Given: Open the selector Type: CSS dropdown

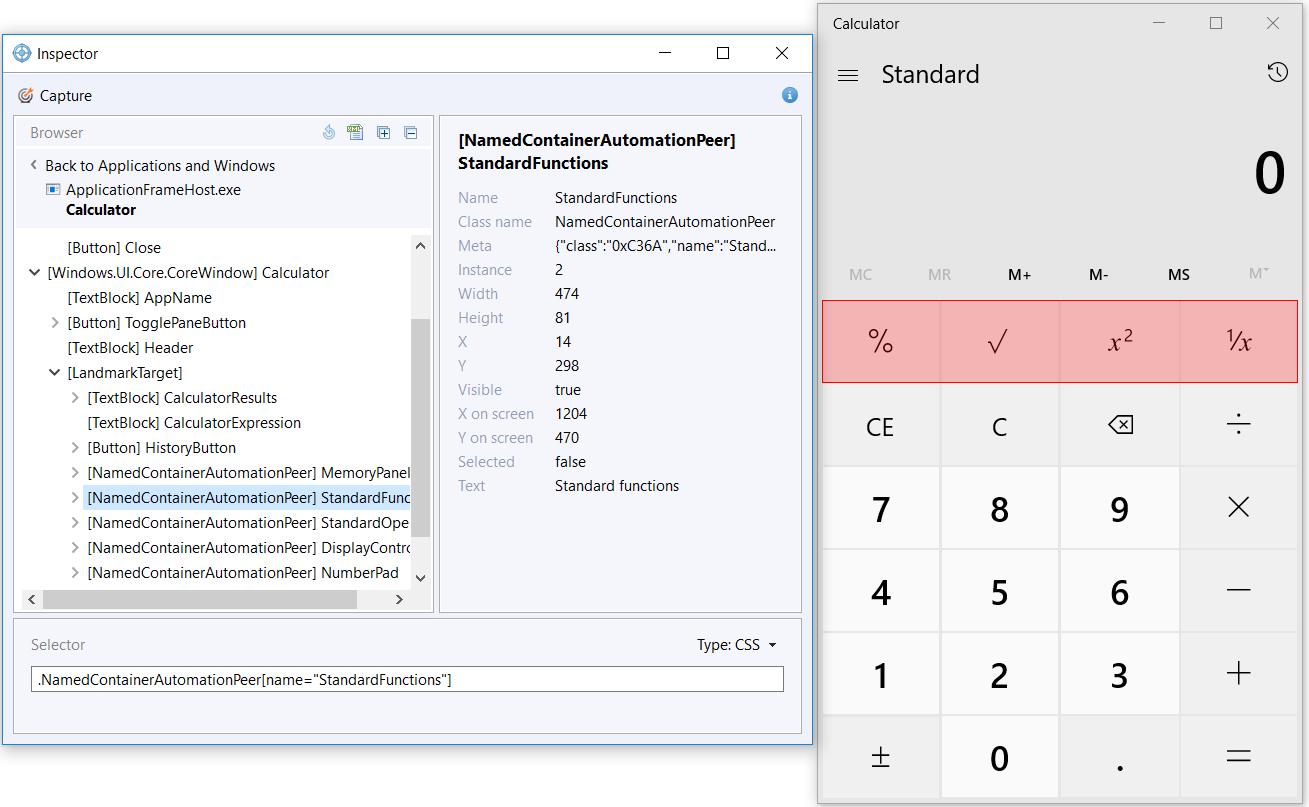Looking at the screenshot, I should [737, 645].
